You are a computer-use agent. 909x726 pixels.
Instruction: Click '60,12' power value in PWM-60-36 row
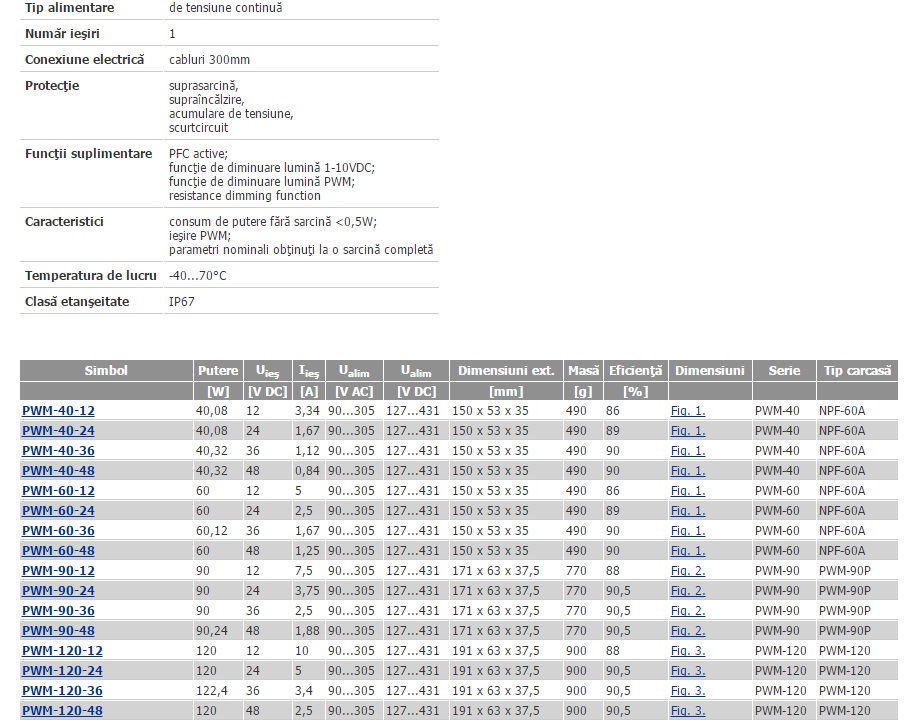(x=212, y=531)
